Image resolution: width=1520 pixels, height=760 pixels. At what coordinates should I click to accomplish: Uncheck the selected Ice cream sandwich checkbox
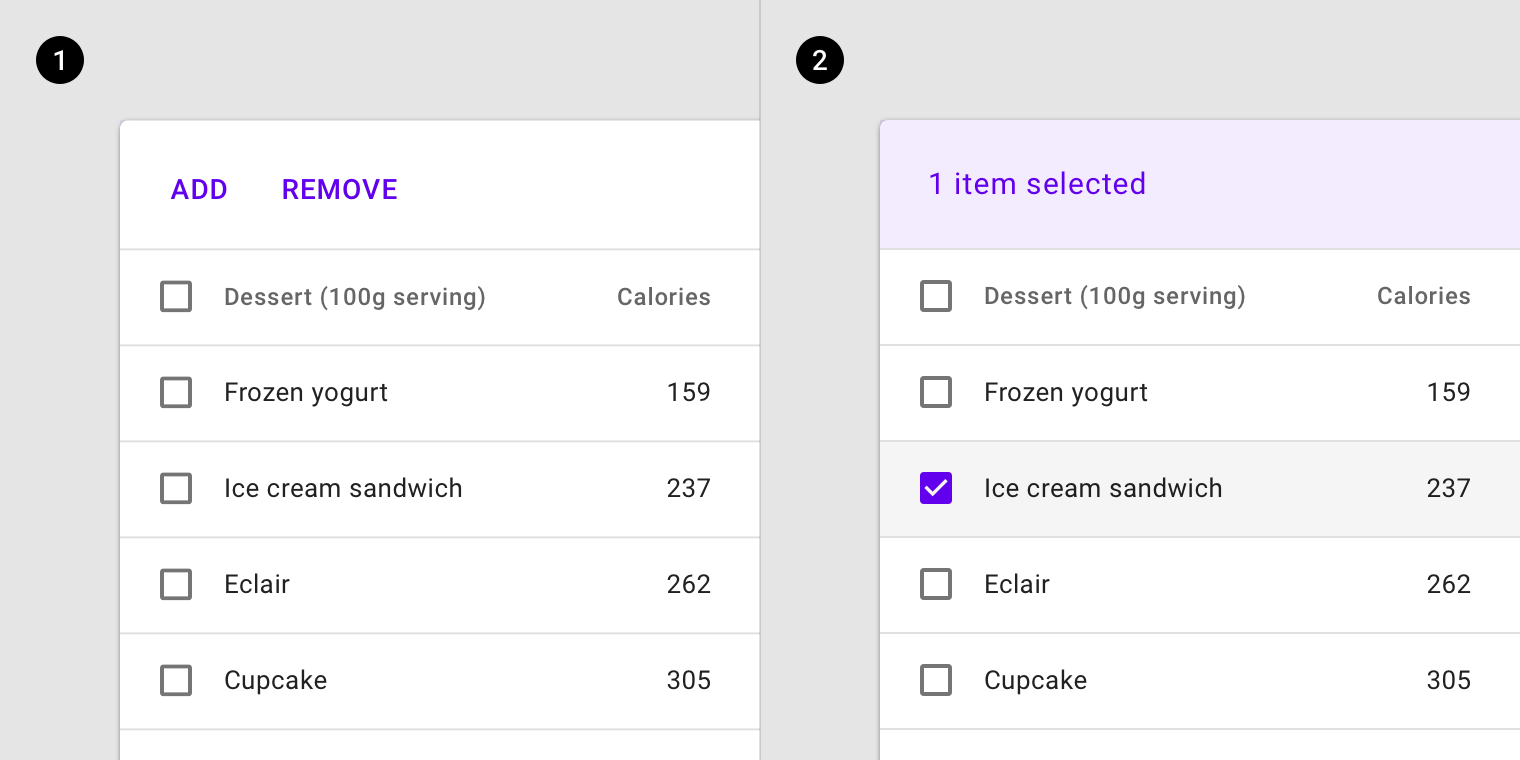pyautogui.click(x=936, y=489)
